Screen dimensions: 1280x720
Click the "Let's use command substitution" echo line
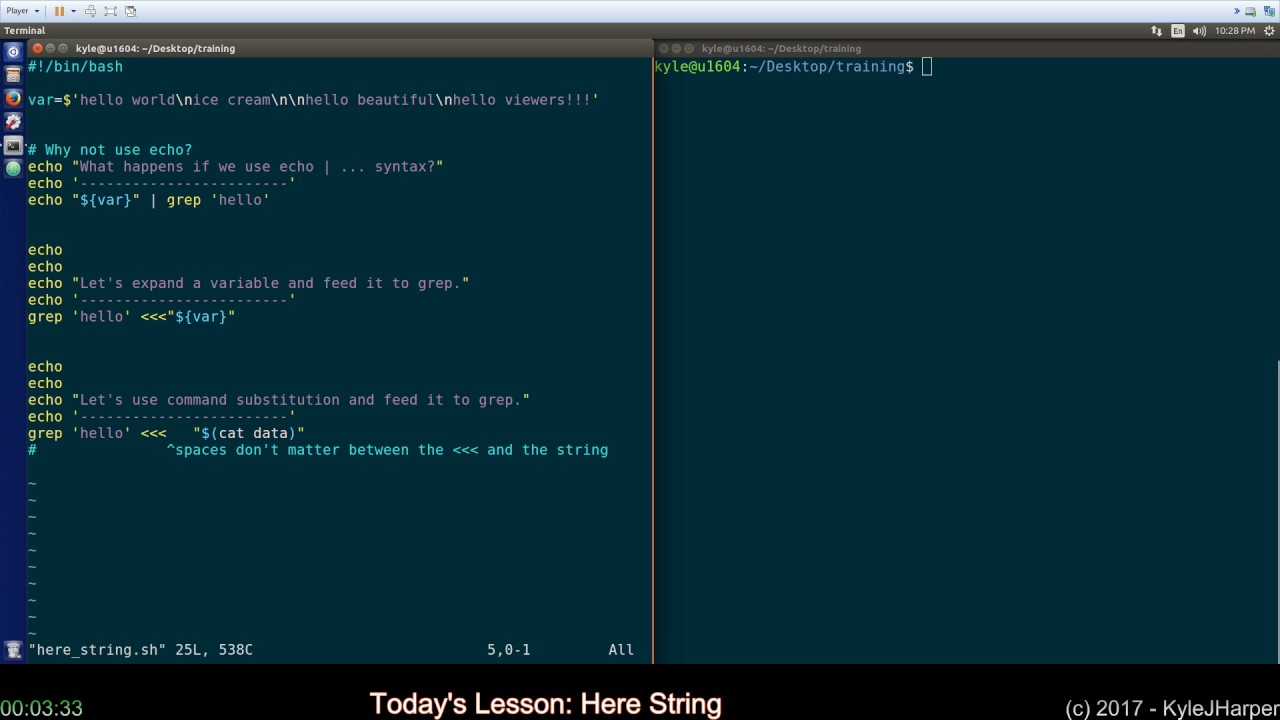point(279,400)
